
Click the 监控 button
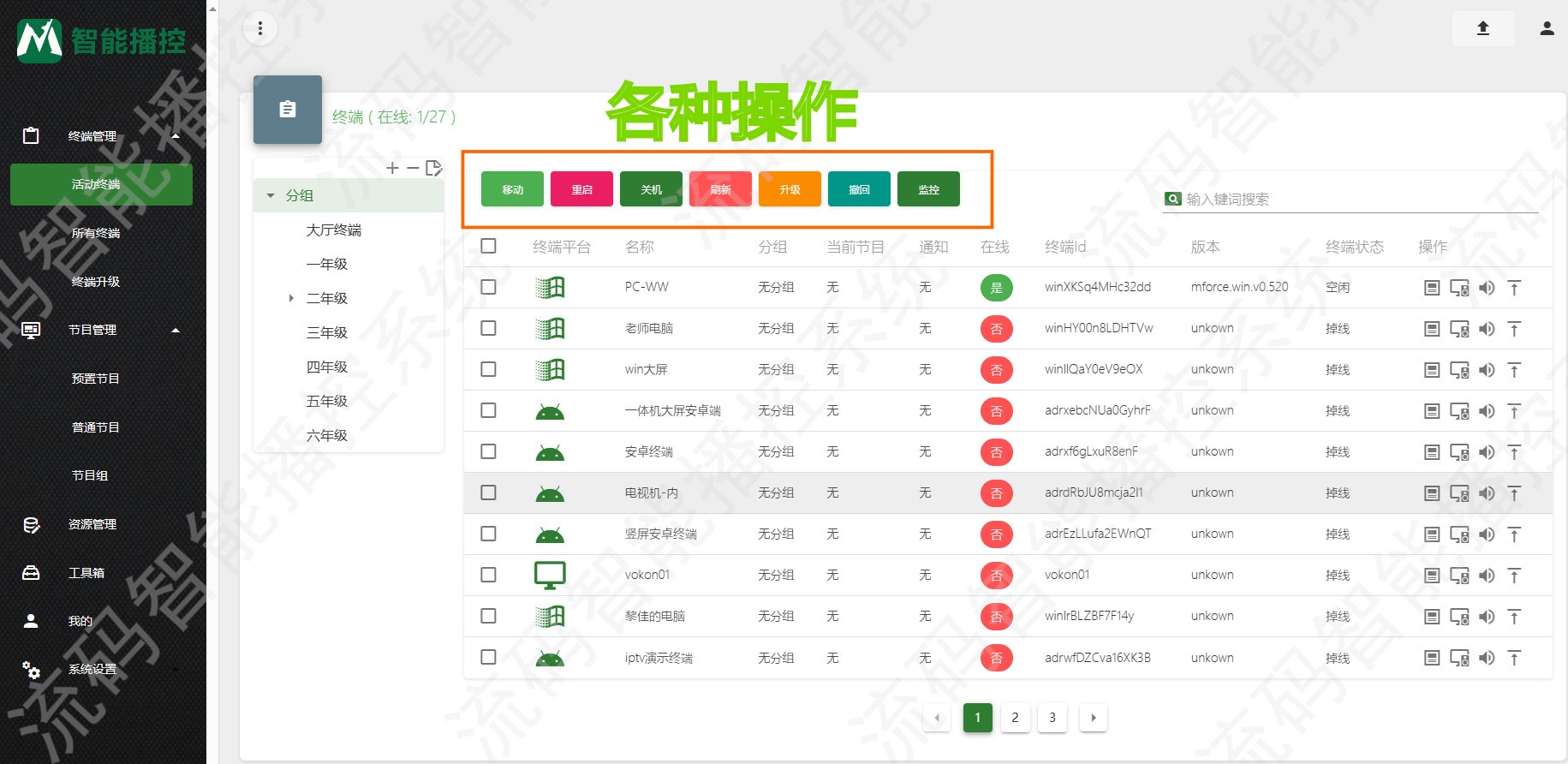click(x=928, y=189)
